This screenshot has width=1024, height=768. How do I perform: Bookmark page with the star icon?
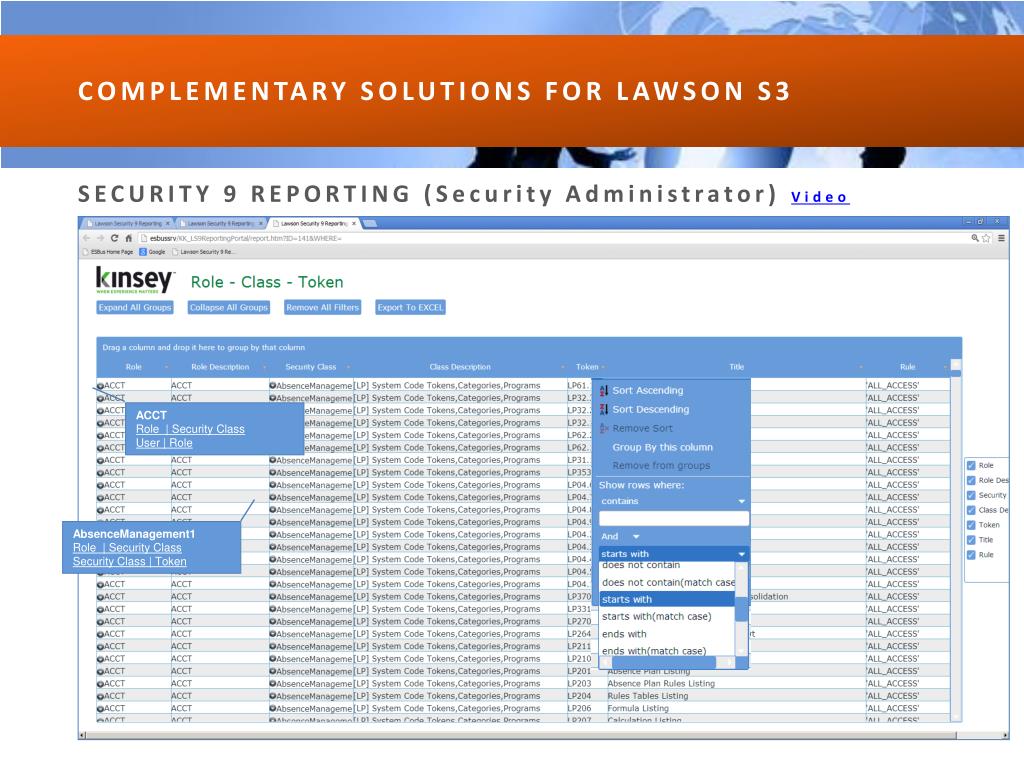click(986, 238)
